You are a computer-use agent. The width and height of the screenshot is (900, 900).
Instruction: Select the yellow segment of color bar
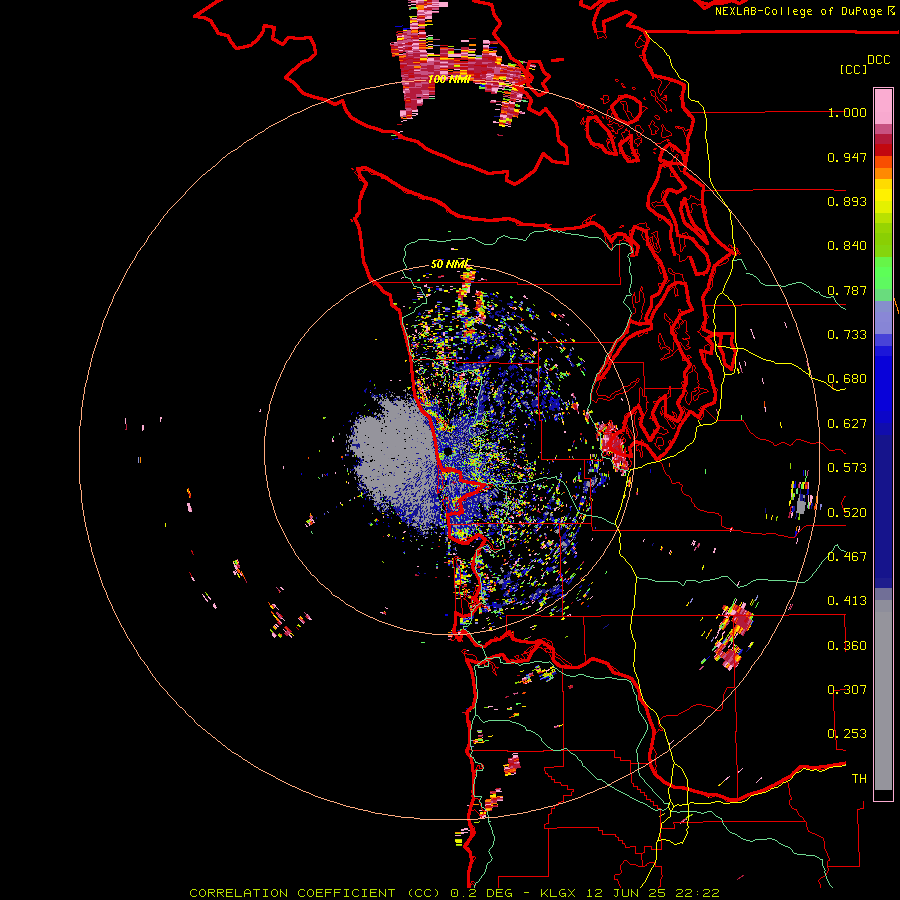coord(883,196)
